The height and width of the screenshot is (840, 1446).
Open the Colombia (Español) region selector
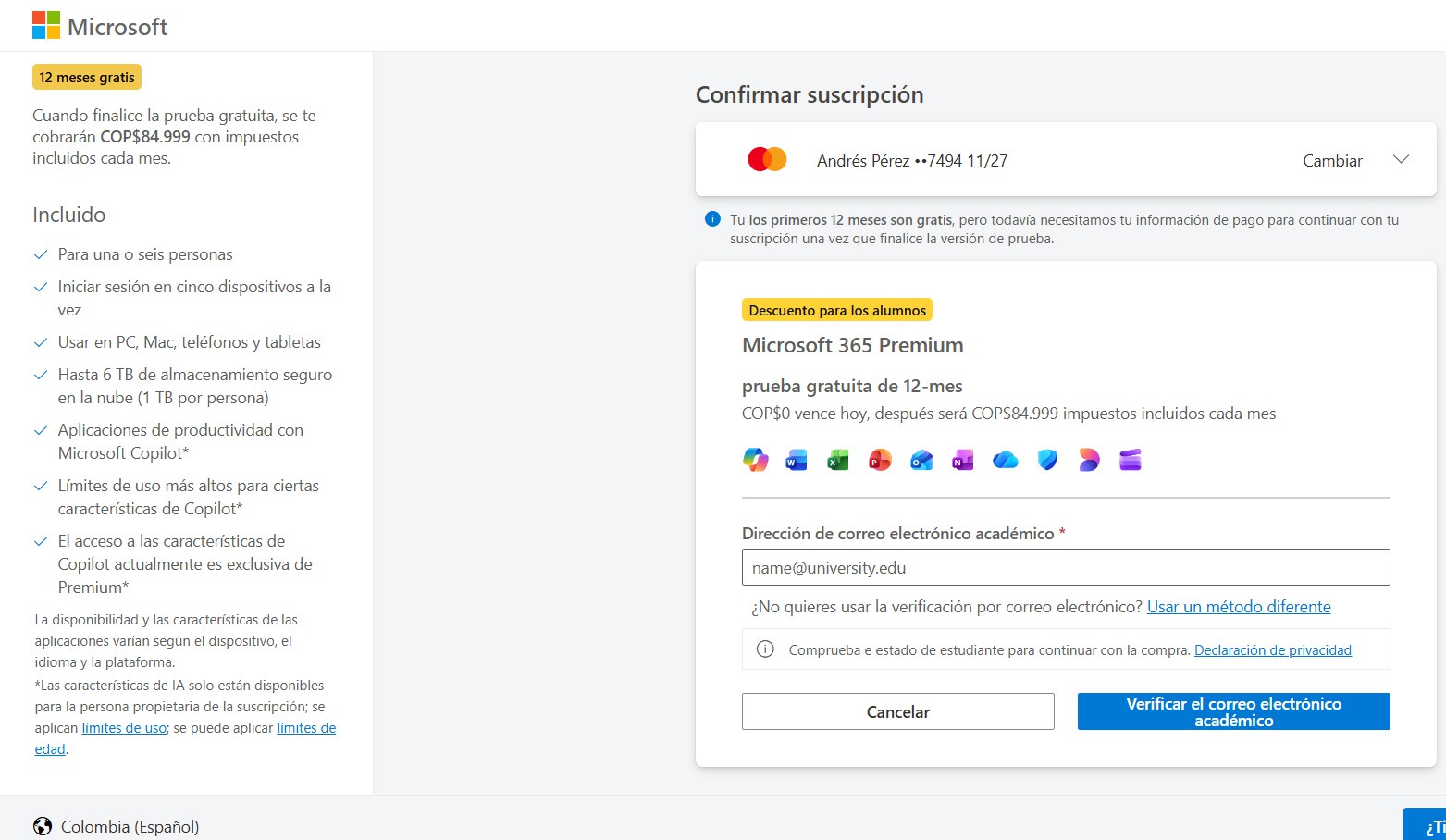(117, 826)
